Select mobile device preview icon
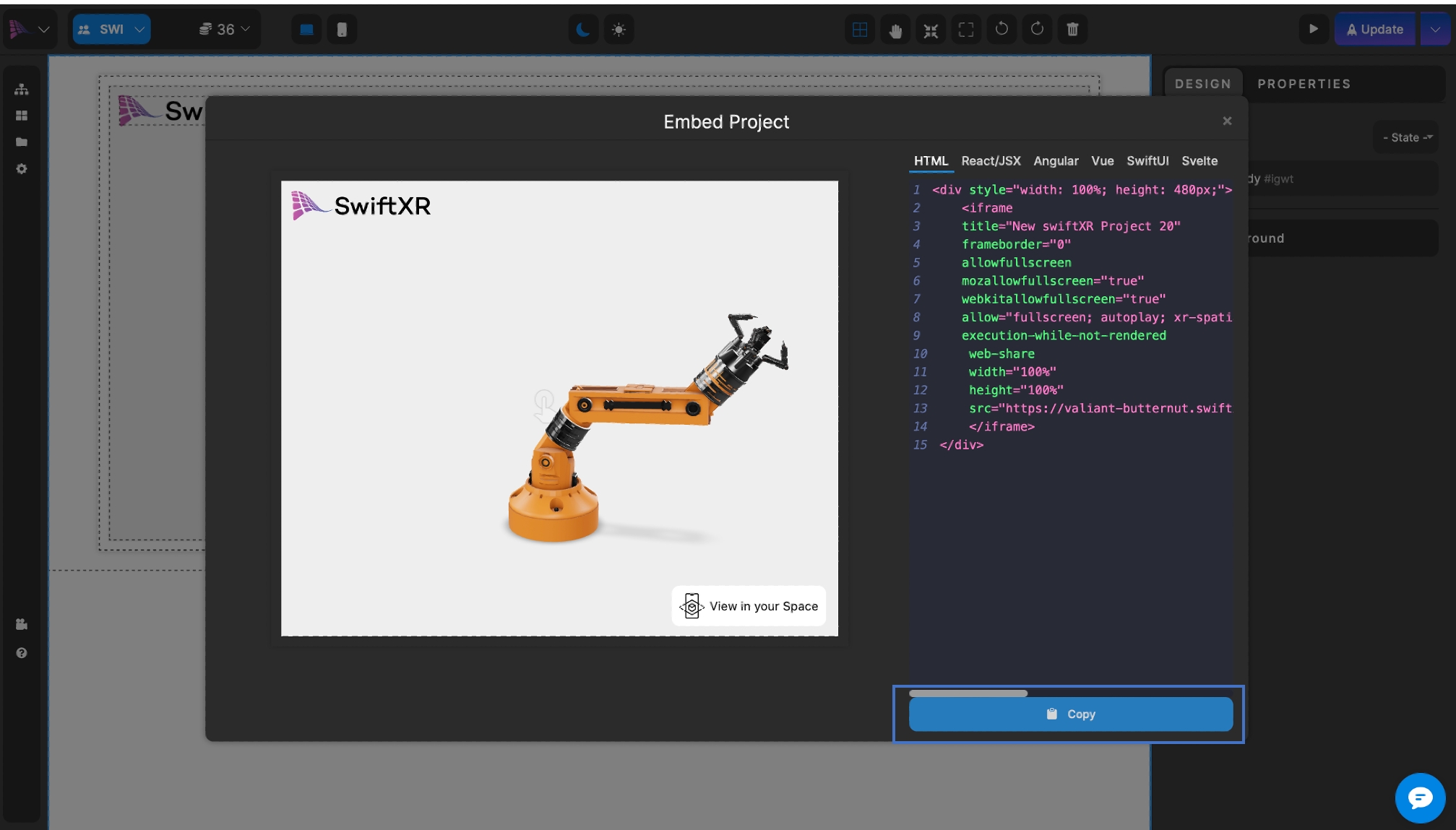The width and height of the screenshot is (1456, 830). click(342, 30)
